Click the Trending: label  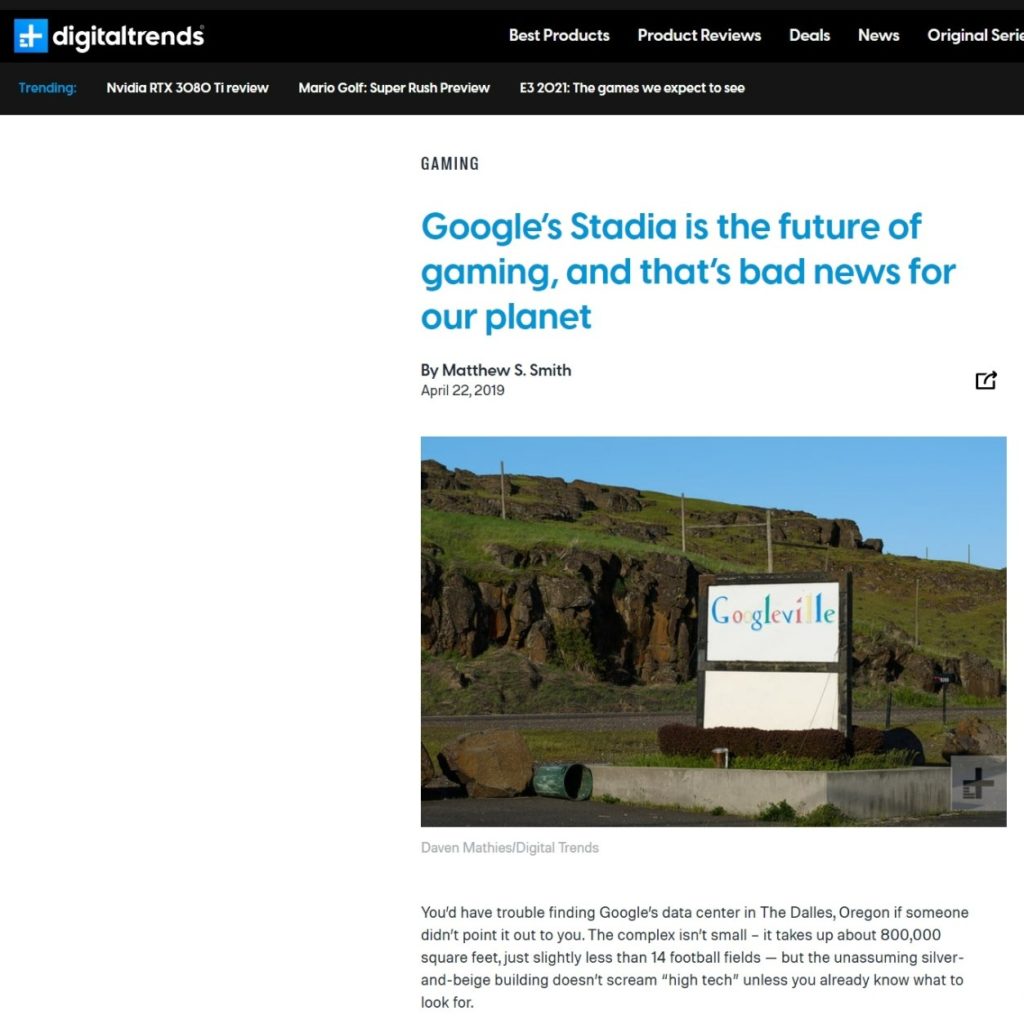(x=47, y=88)
